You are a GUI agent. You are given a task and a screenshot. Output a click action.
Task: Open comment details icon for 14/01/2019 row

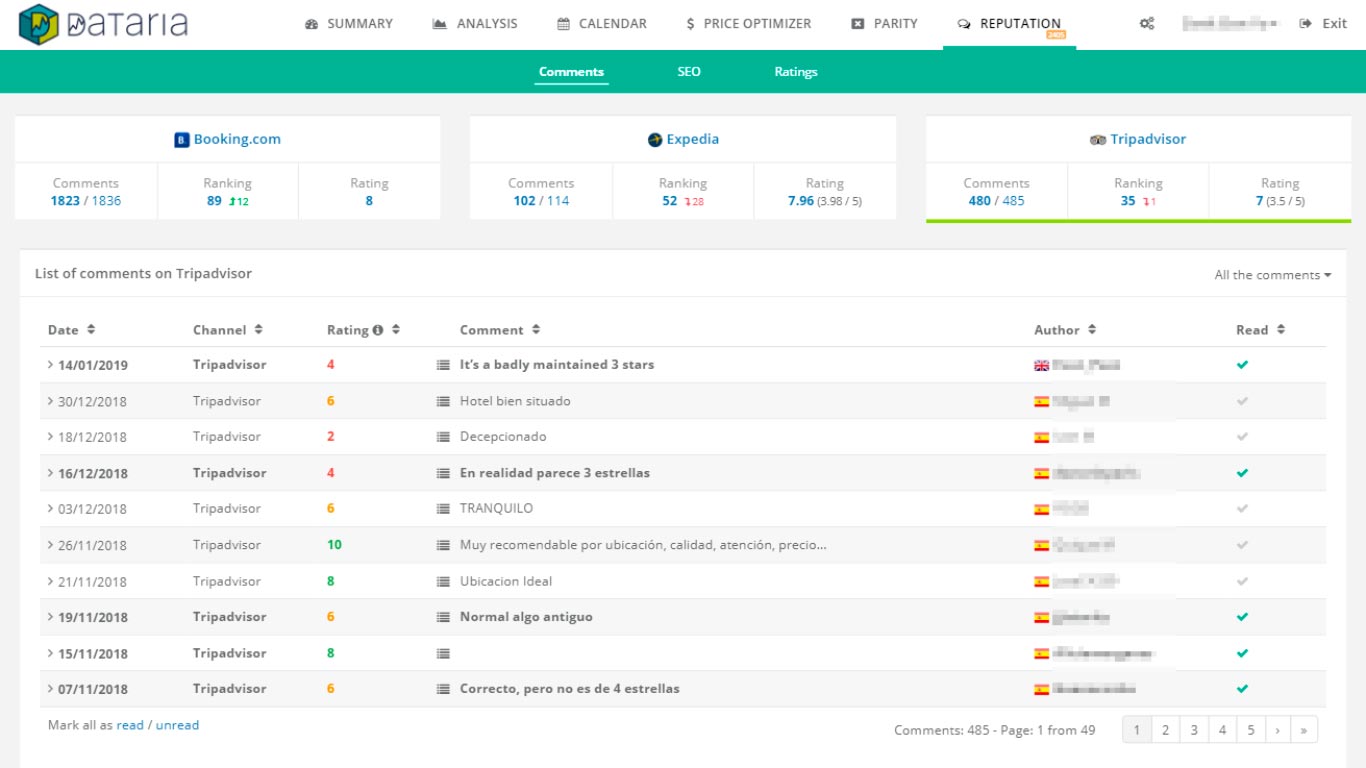pos(443,365)
